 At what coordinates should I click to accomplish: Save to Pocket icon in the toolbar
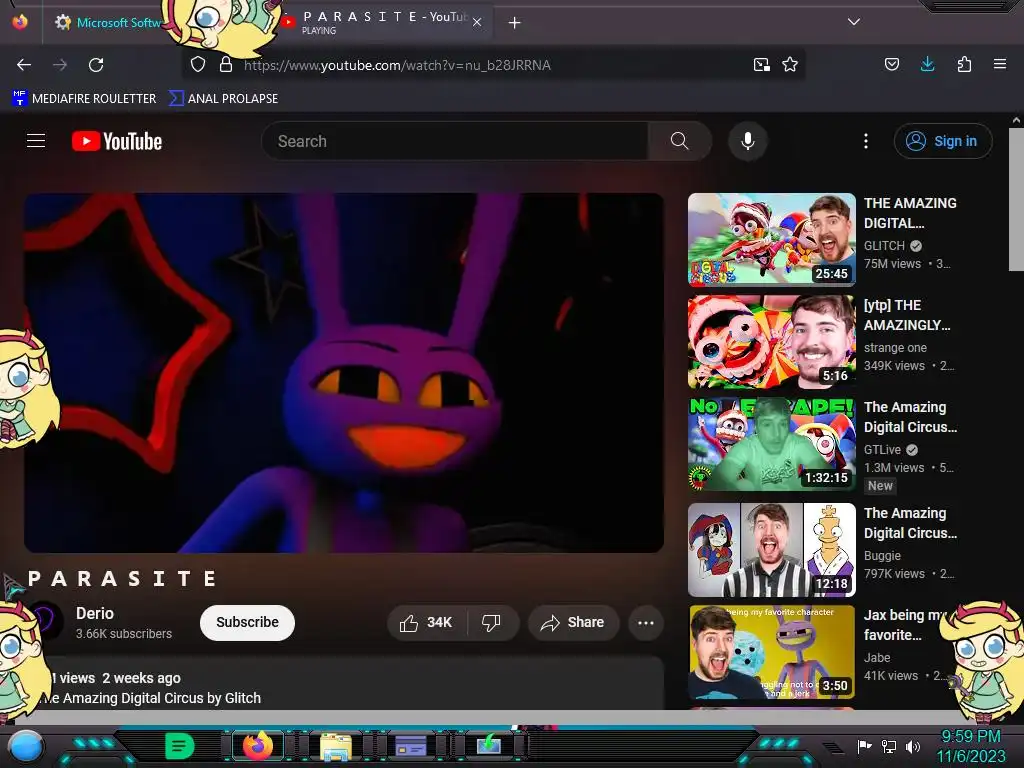point(892,64)
